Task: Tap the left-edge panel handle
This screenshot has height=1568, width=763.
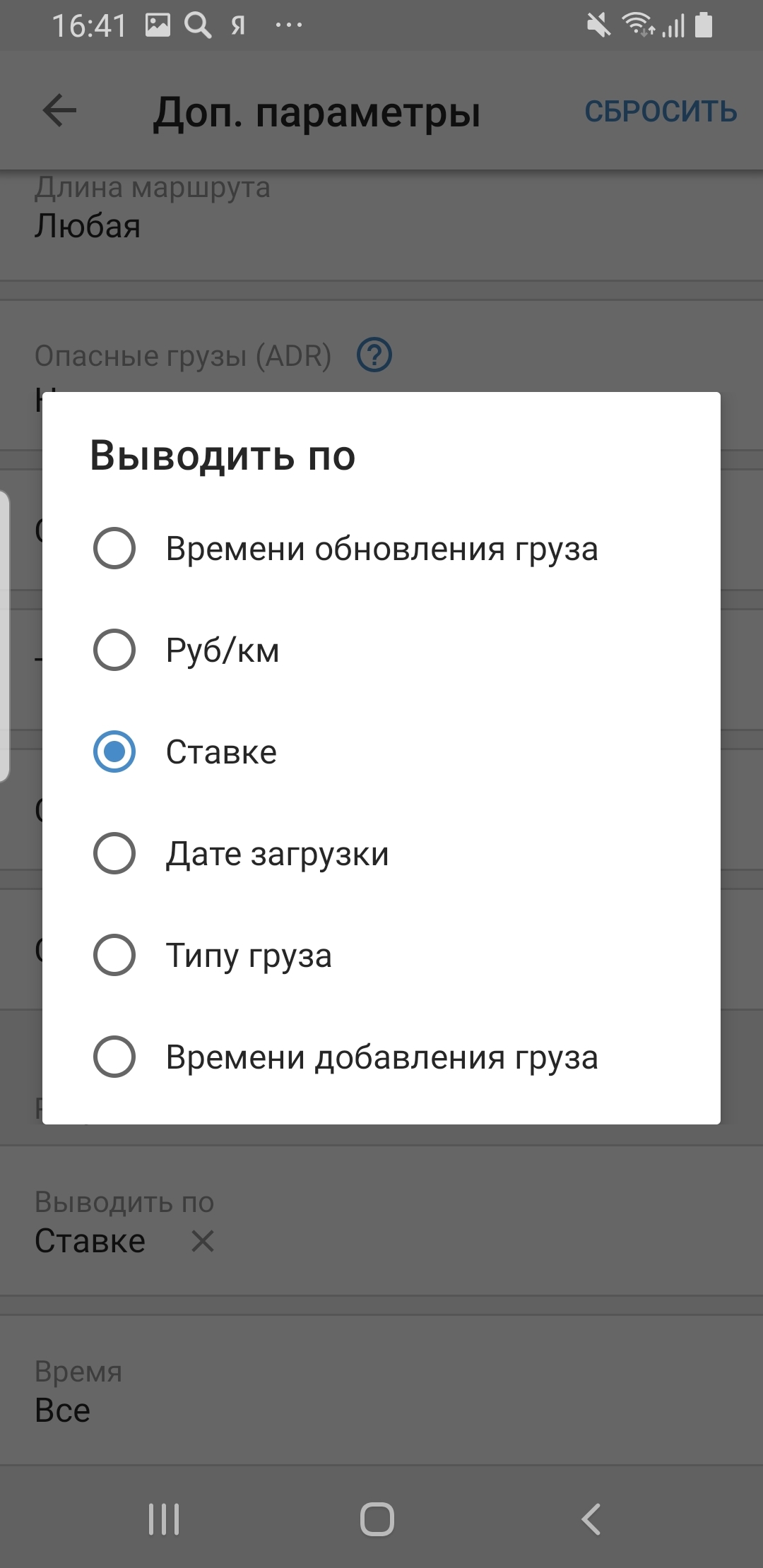Action: pos(4,636)
